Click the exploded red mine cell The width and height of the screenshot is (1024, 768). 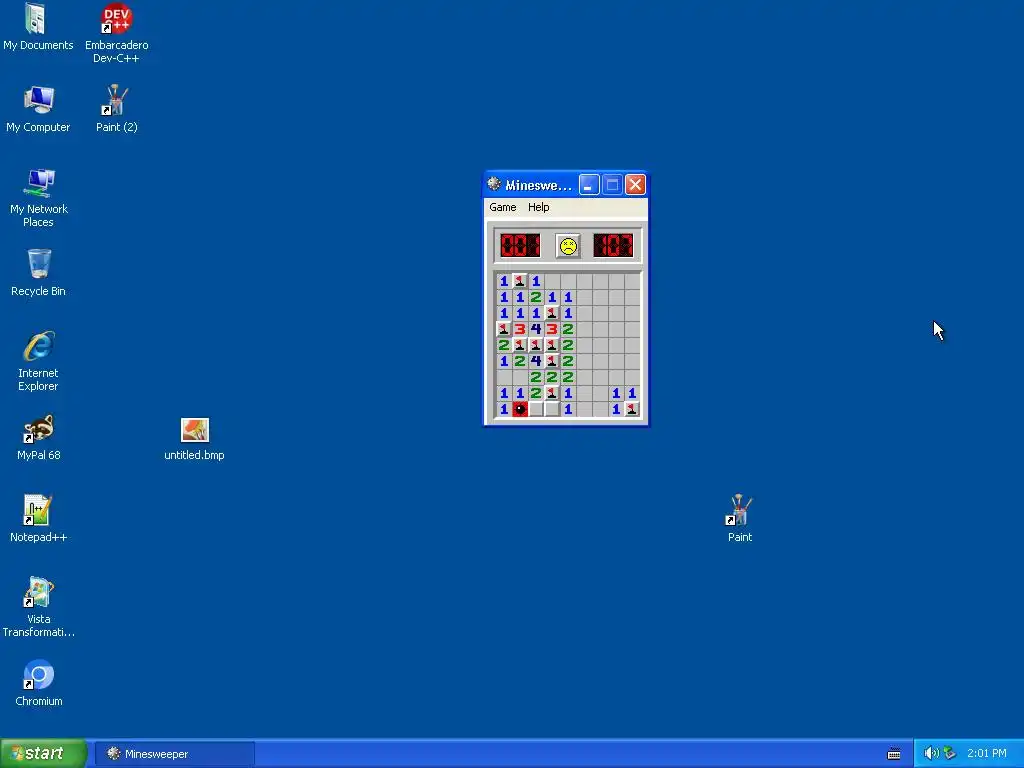[x=520, y=409]
